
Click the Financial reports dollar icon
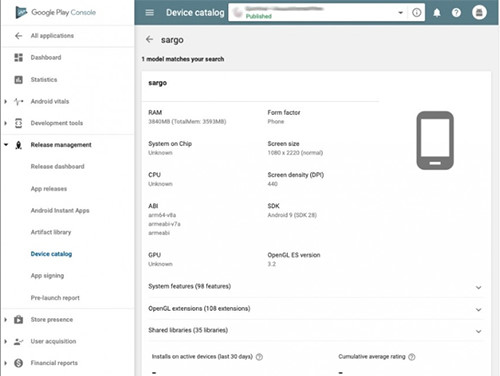click(19, 363)
